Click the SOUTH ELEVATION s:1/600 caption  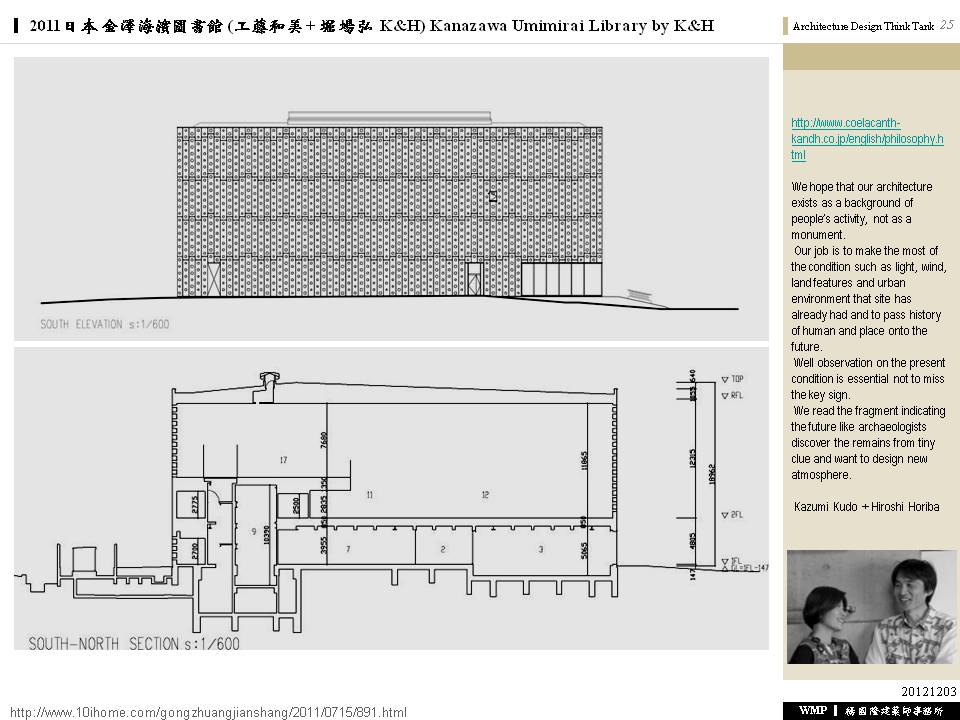[105, 324]
